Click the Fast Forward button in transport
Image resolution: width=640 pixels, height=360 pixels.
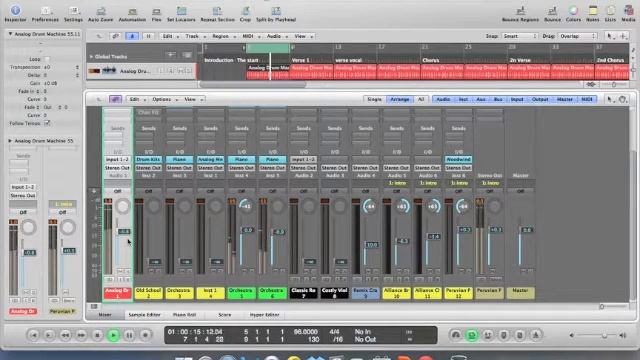tap(81, 335)
